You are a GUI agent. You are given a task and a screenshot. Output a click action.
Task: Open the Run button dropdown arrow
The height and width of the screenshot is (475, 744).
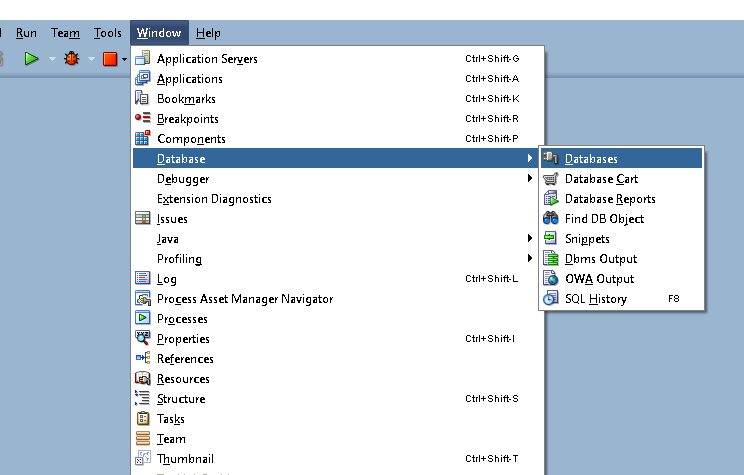point(52,59)
